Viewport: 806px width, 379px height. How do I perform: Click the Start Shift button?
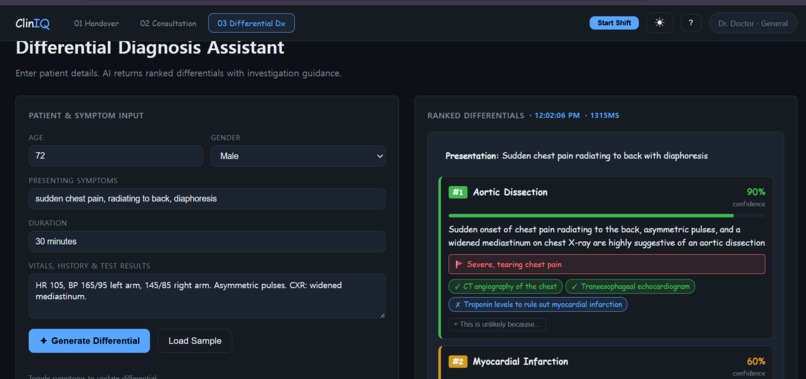pyautogui.click(x=614, y=23)
